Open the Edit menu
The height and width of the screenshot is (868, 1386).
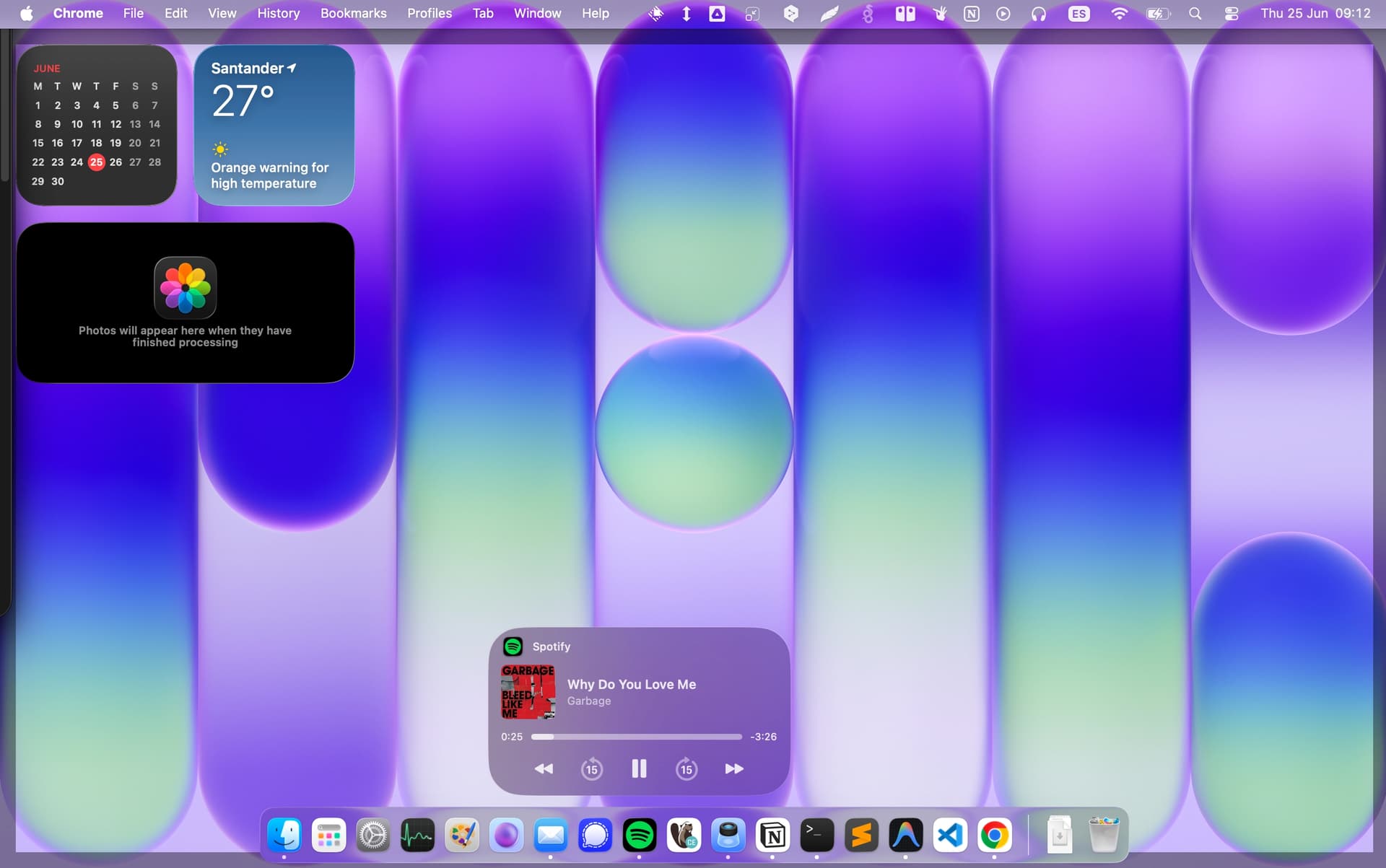(x=175, y=14)
